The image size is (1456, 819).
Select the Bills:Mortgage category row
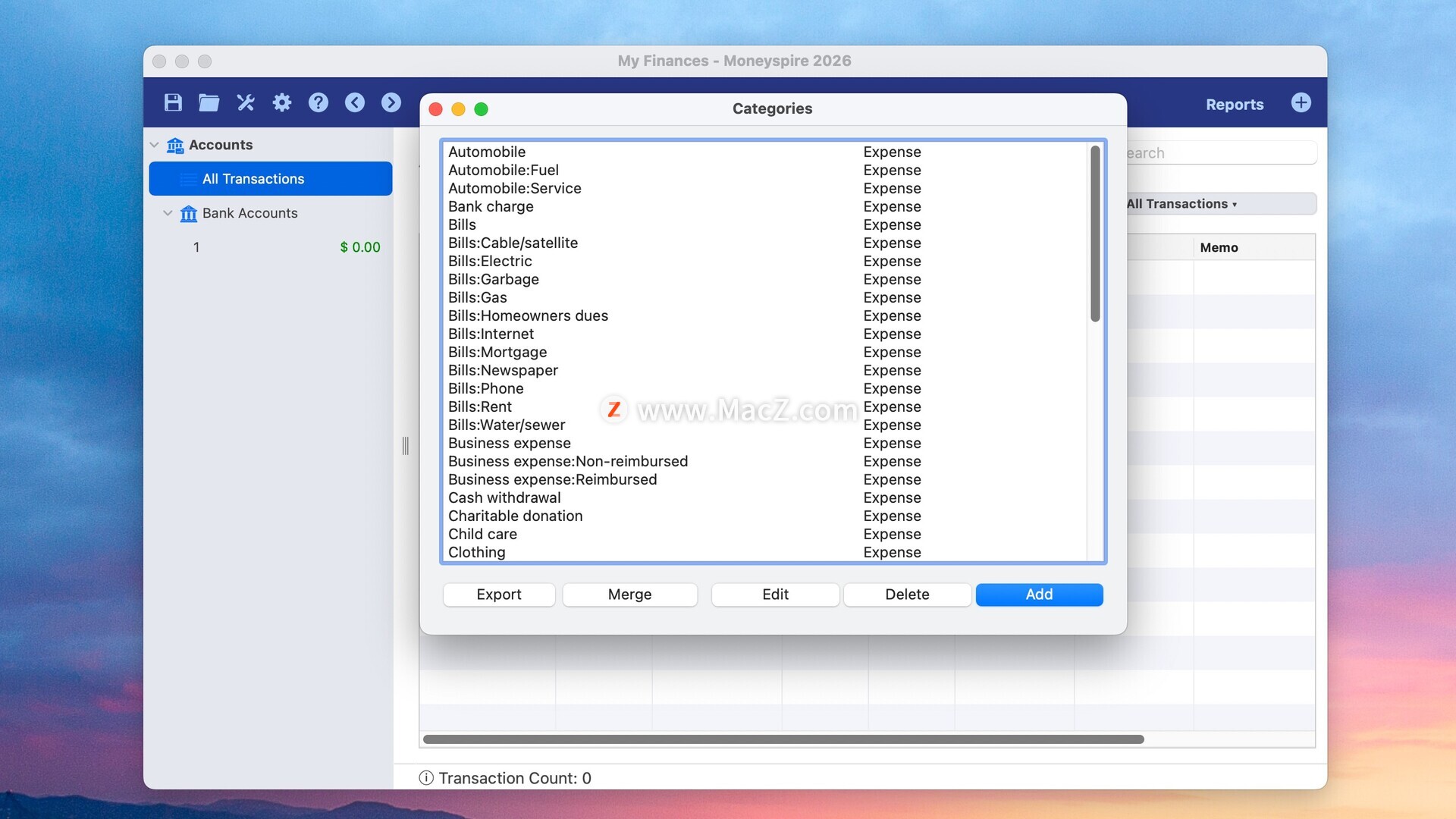497,352
